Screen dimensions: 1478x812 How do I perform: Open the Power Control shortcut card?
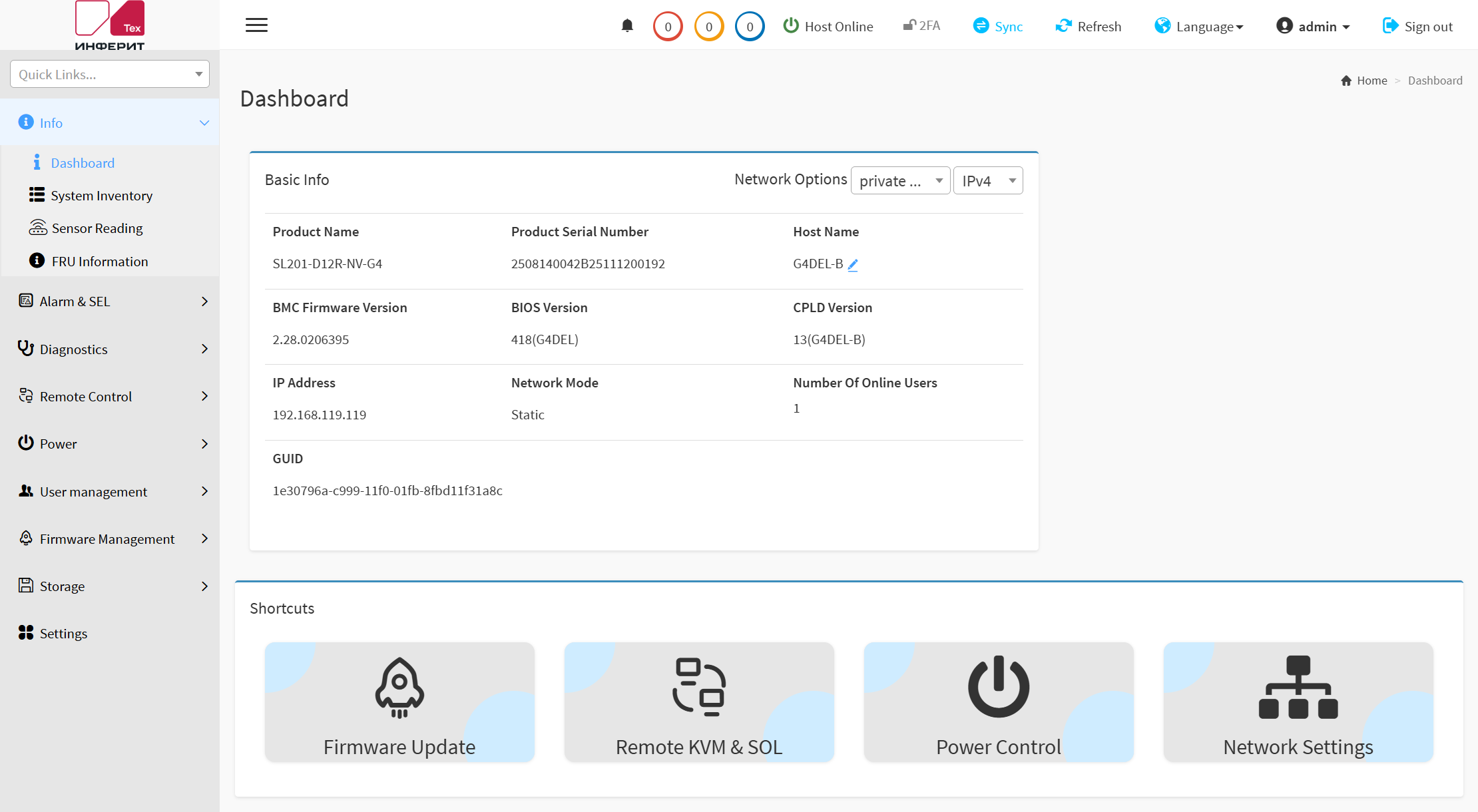999,702
